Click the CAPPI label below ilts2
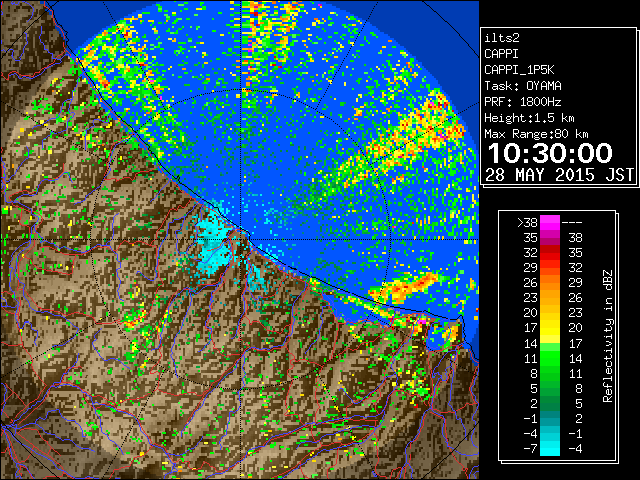The height and width of the screenshot is (480, 640). 501,54
